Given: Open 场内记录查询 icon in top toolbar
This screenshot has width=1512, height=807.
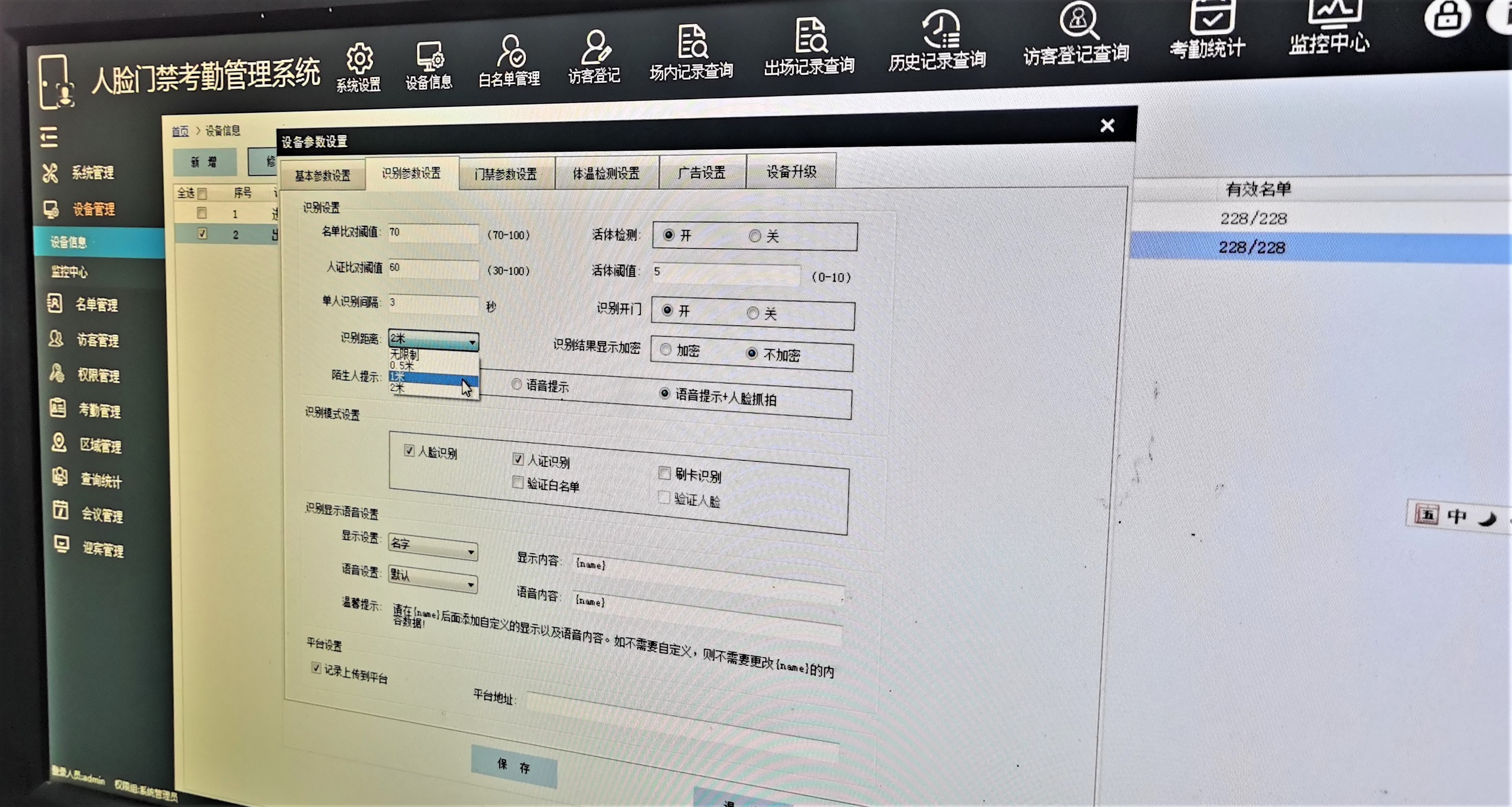Looking at the screenshot, I should coord(692,41).
